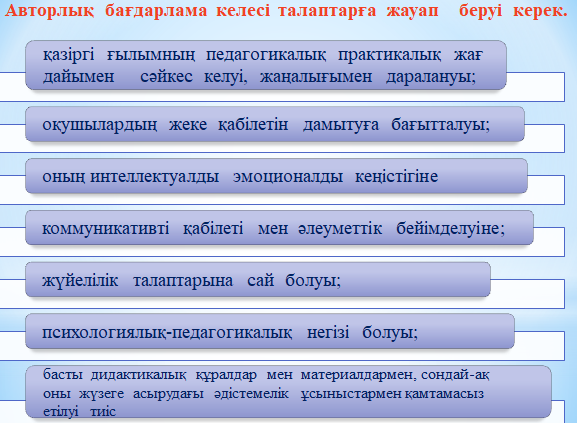
Task: Click the word 'кеңістігіне' in third box
Action: pyautogui.click(x=396, y=177)
